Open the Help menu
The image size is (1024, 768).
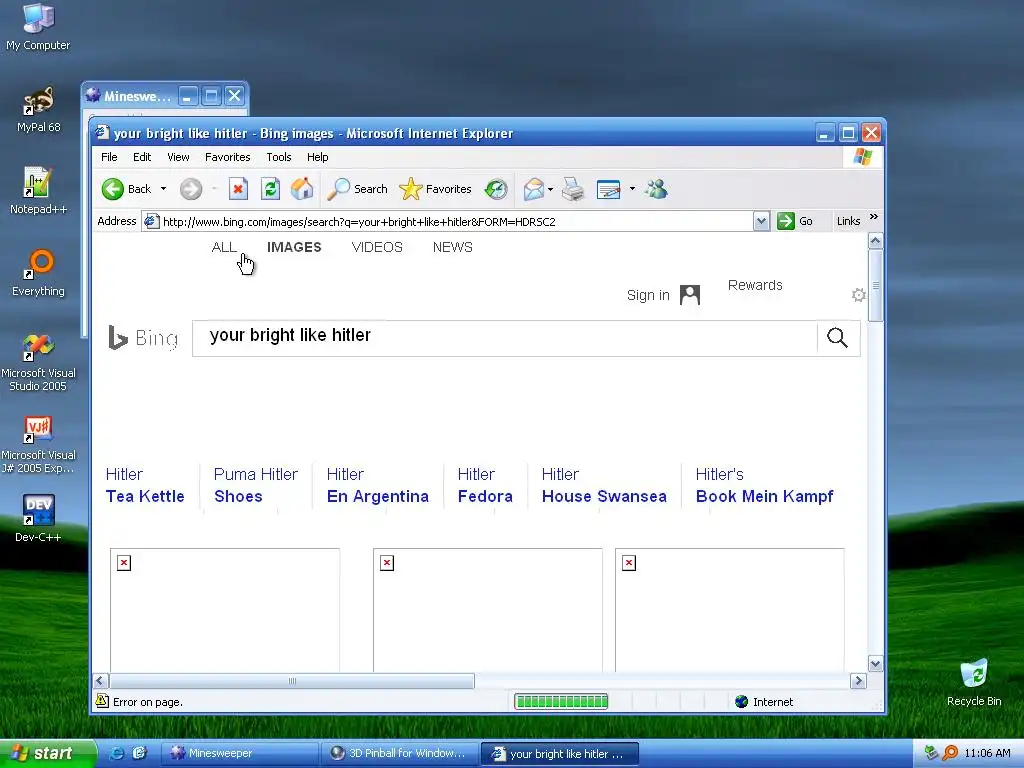click(x=317, y=157)
